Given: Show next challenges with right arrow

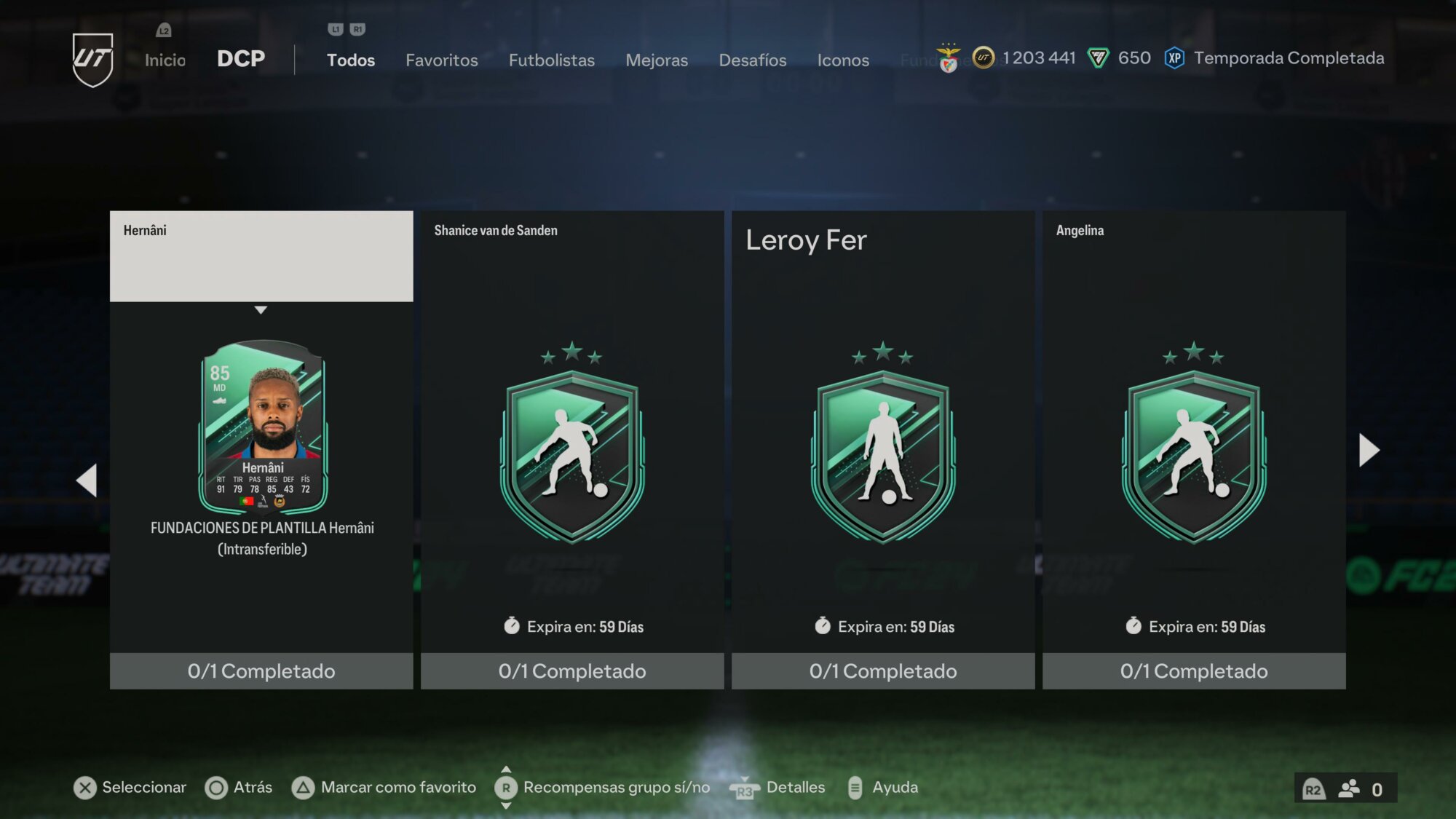Looking at the screenshot, I should click(x=1369, y=450).
